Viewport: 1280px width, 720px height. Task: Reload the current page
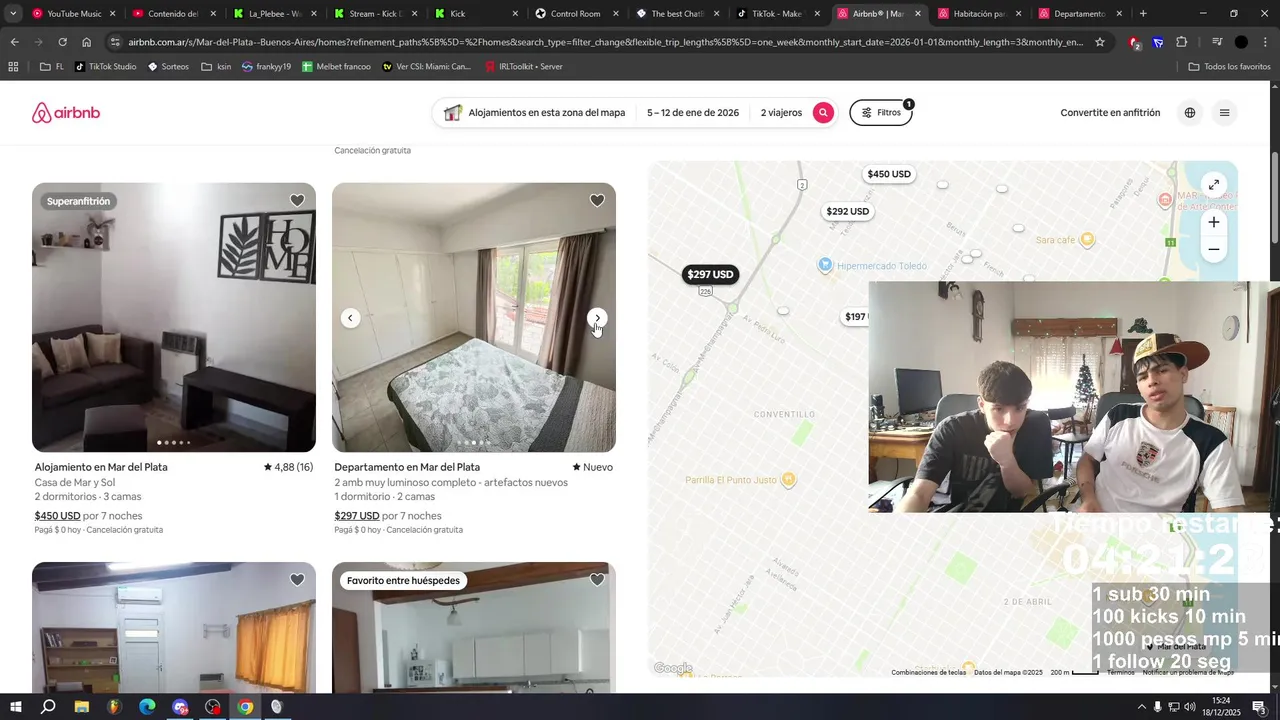(62, 42)
